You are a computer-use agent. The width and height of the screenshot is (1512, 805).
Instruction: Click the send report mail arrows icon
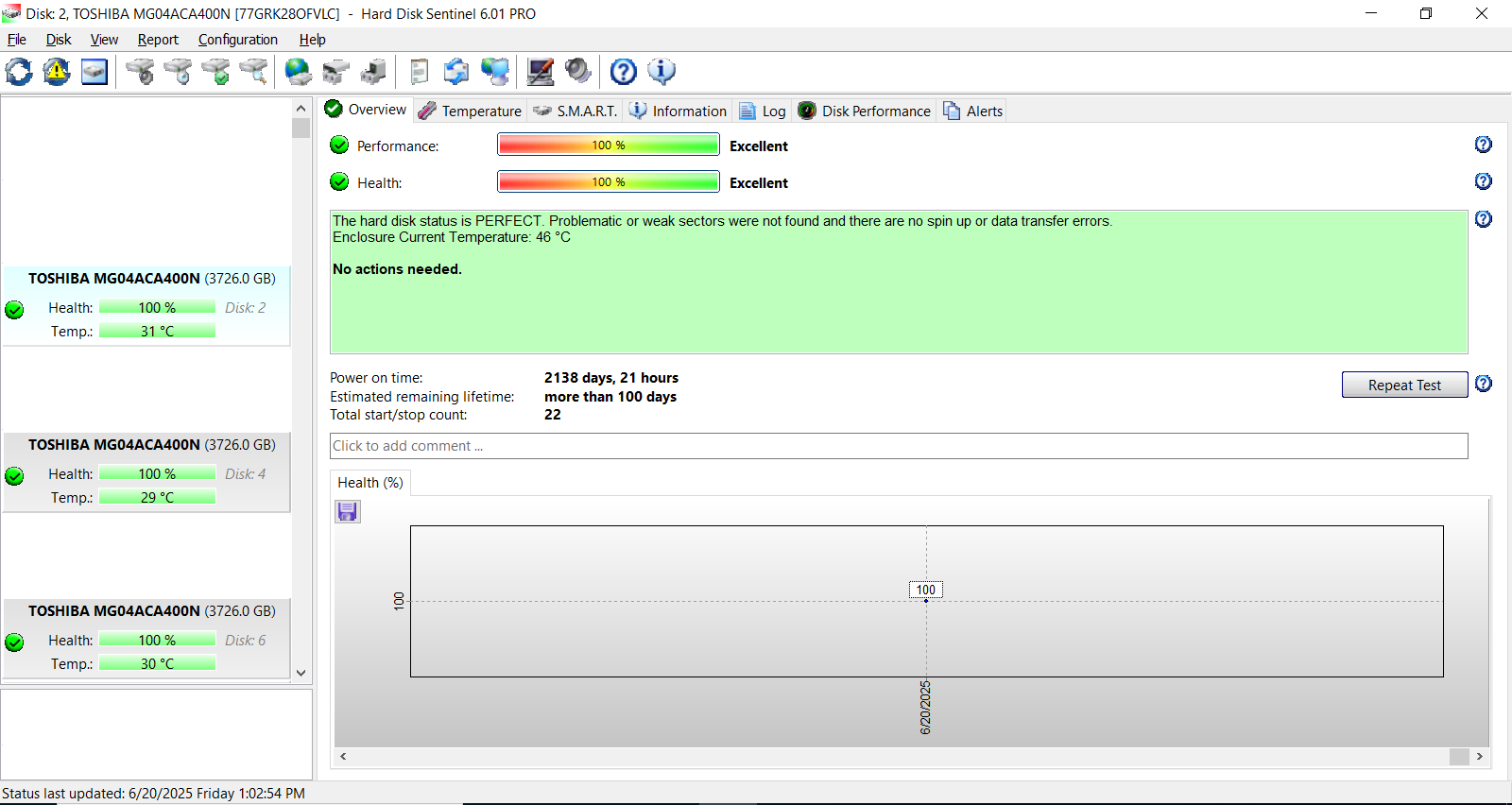(456, 72)
